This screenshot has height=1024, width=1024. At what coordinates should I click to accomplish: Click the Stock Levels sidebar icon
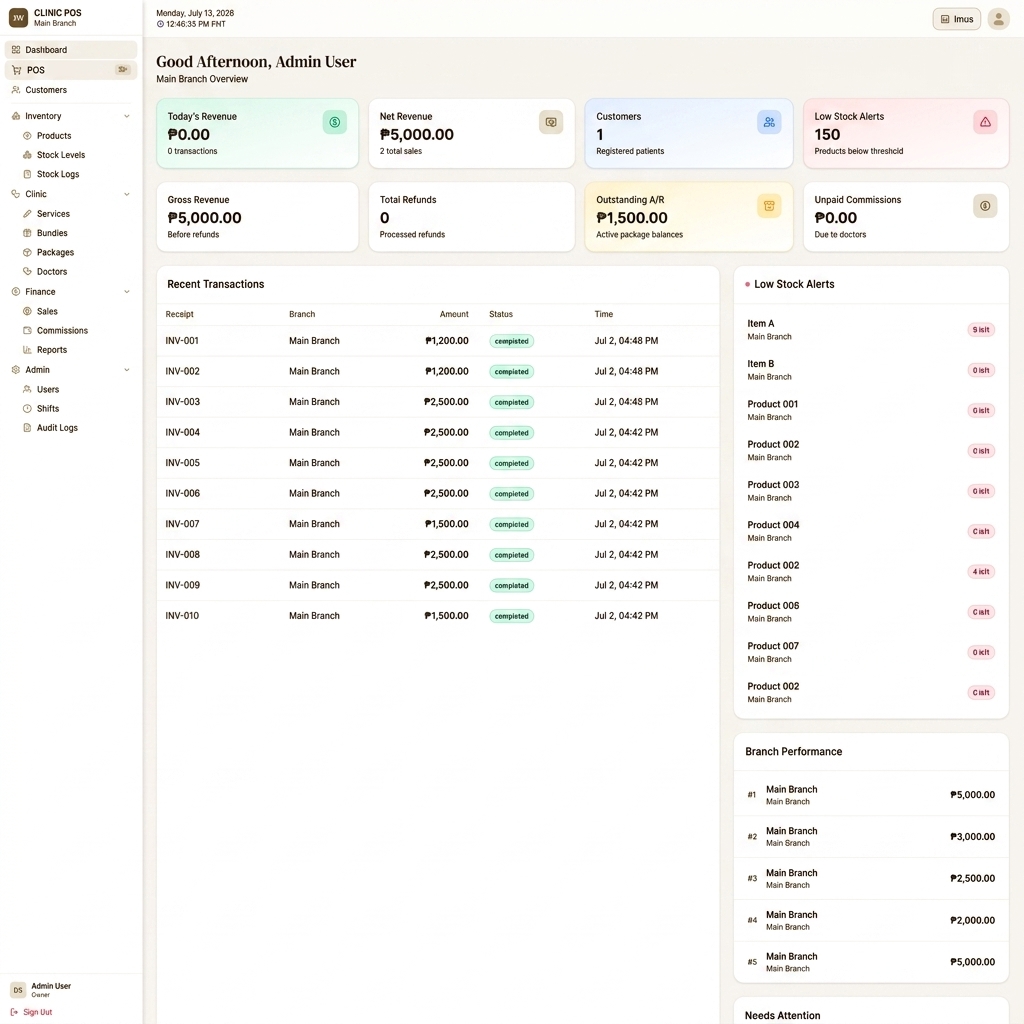(x=27, y=155)
